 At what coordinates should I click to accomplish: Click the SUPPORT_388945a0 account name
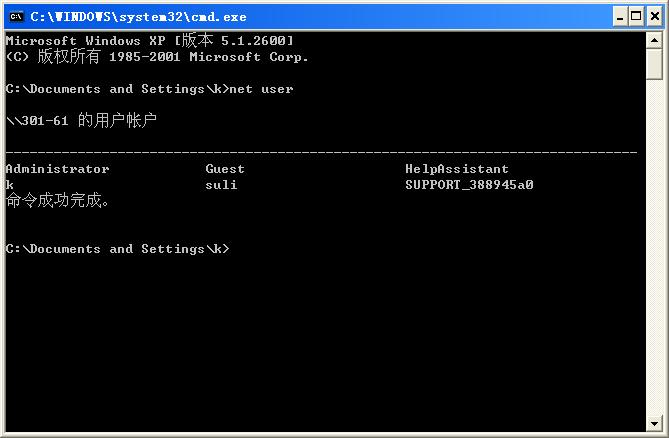[x=469, y=185]
